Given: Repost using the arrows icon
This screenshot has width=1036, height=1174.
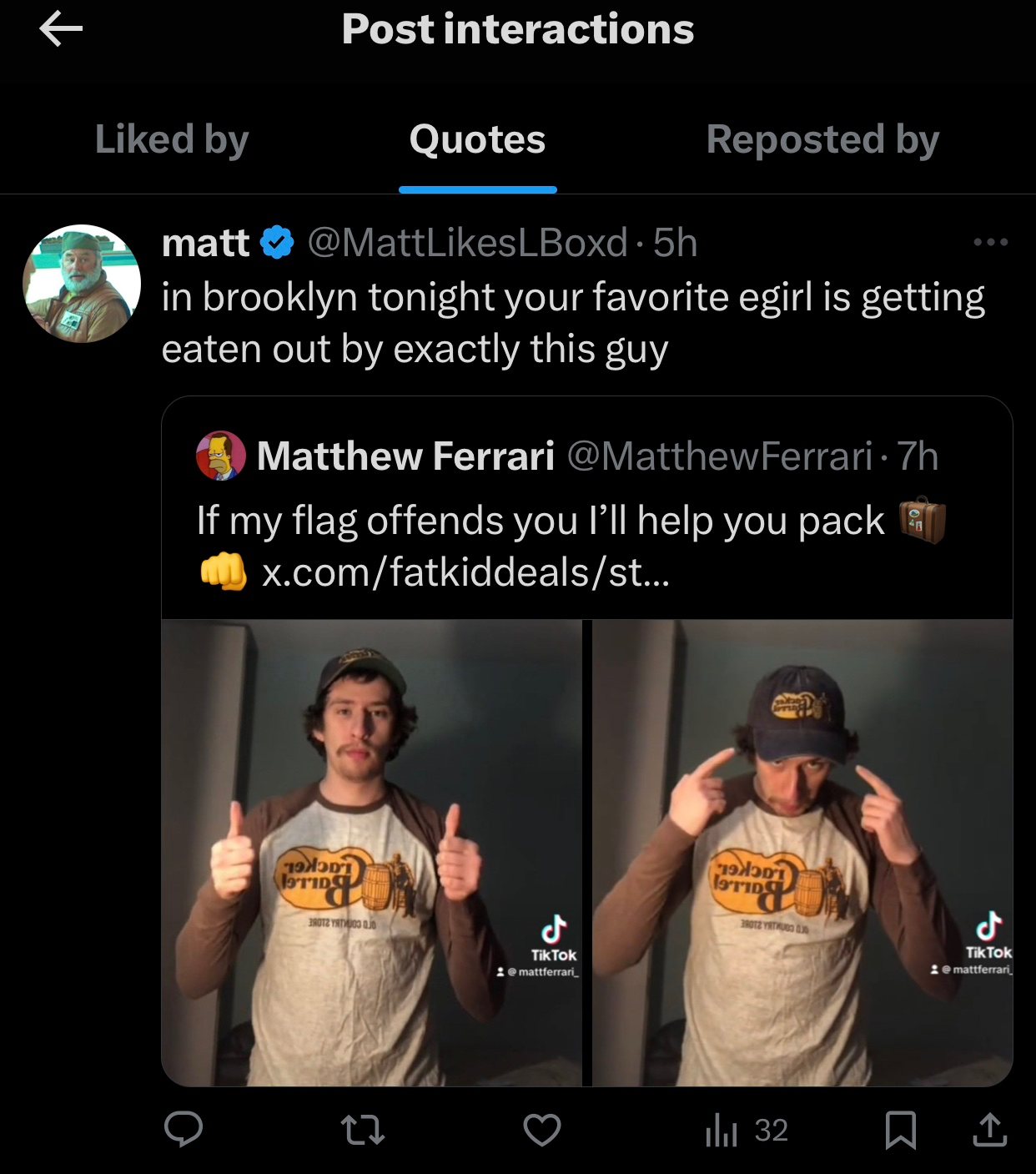Looking at the screenshot, I should click(x=364, y=1130).
